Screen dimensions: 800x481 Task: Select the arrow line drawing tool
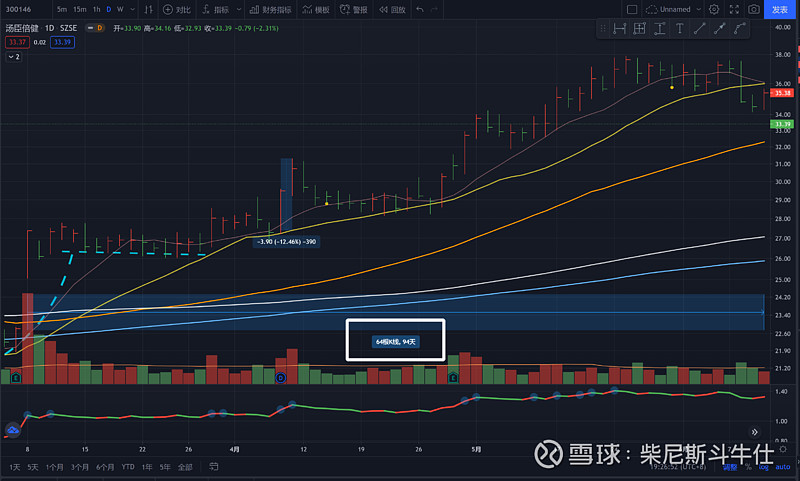click(x=719, y=29)
